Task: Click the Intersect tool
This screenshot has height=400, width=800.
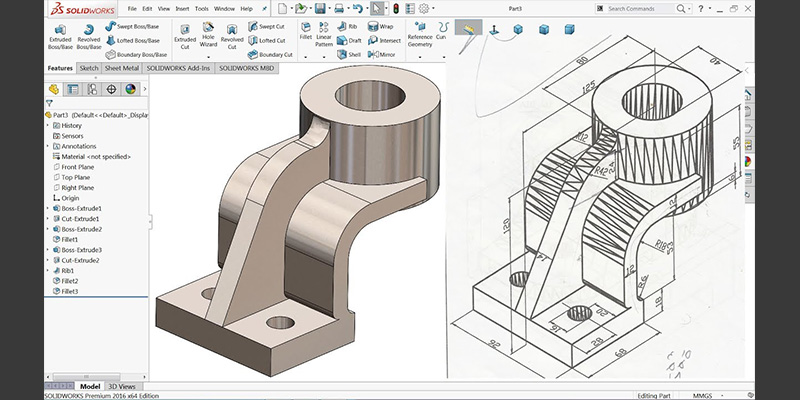Action: tap(385, 40)
